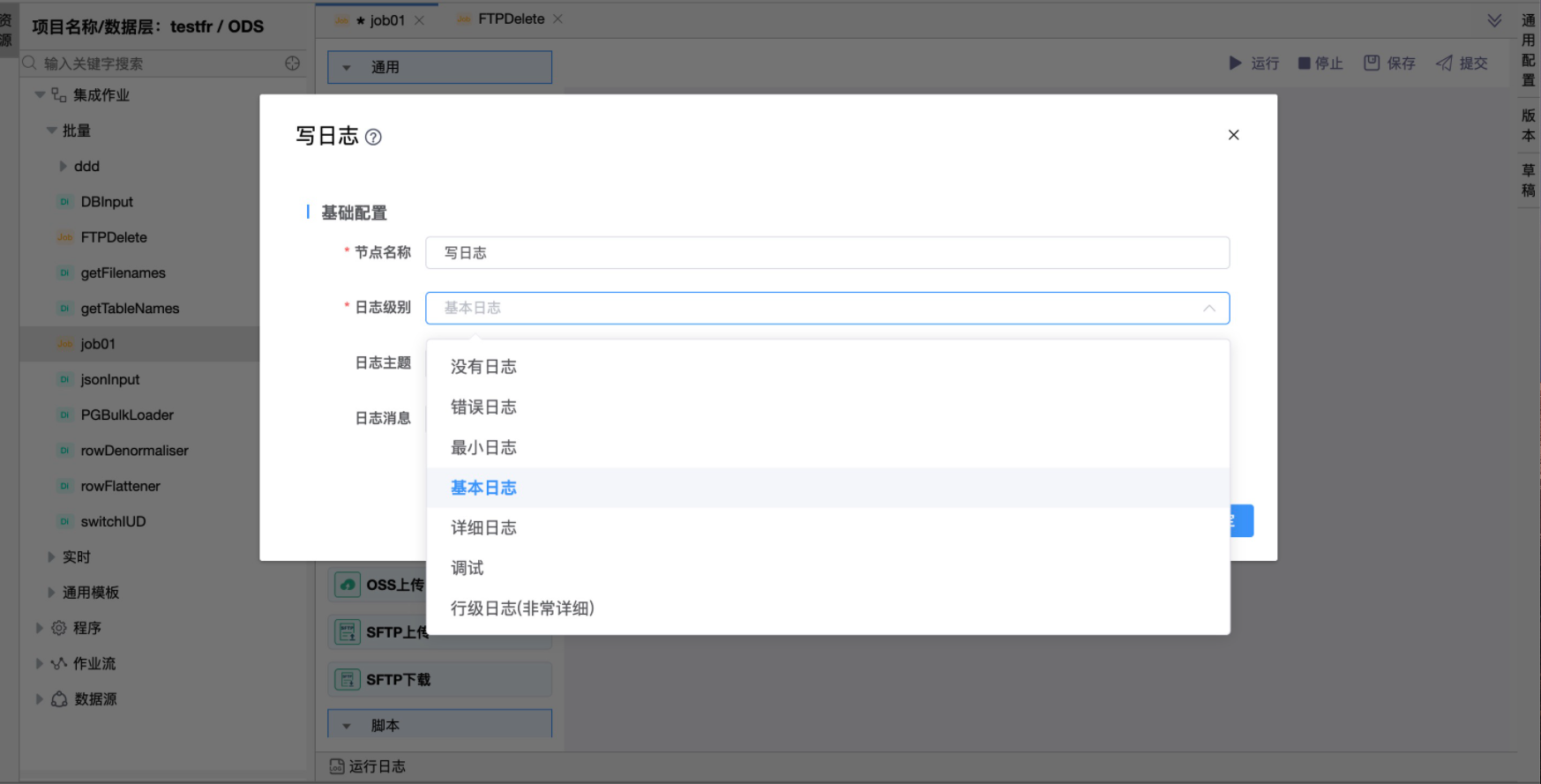Open getTableNames in the tree
This screenshot has width=1541, height=784.
[130, 309]
